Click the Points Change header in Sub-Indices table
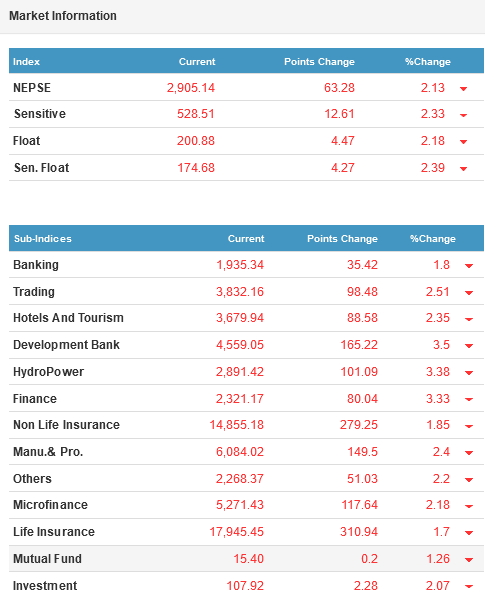Viewport: 485px width, 594px height. point(342,239)
